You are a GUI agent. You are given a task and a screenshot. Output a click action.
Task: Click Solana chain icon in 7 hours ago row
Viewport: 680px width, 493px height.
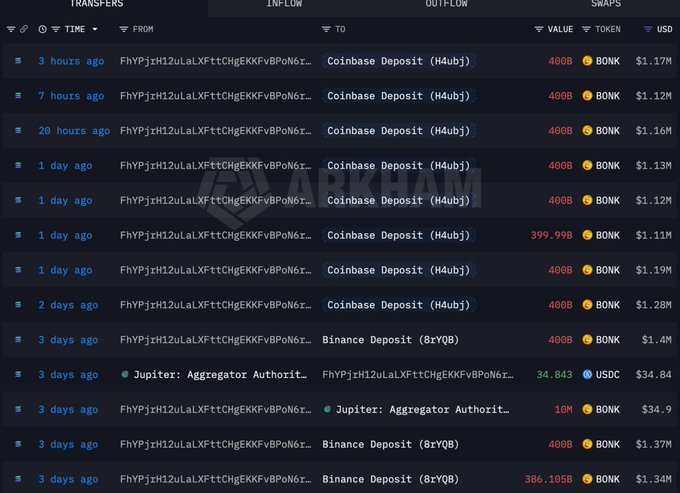click(x=18, y=95)
